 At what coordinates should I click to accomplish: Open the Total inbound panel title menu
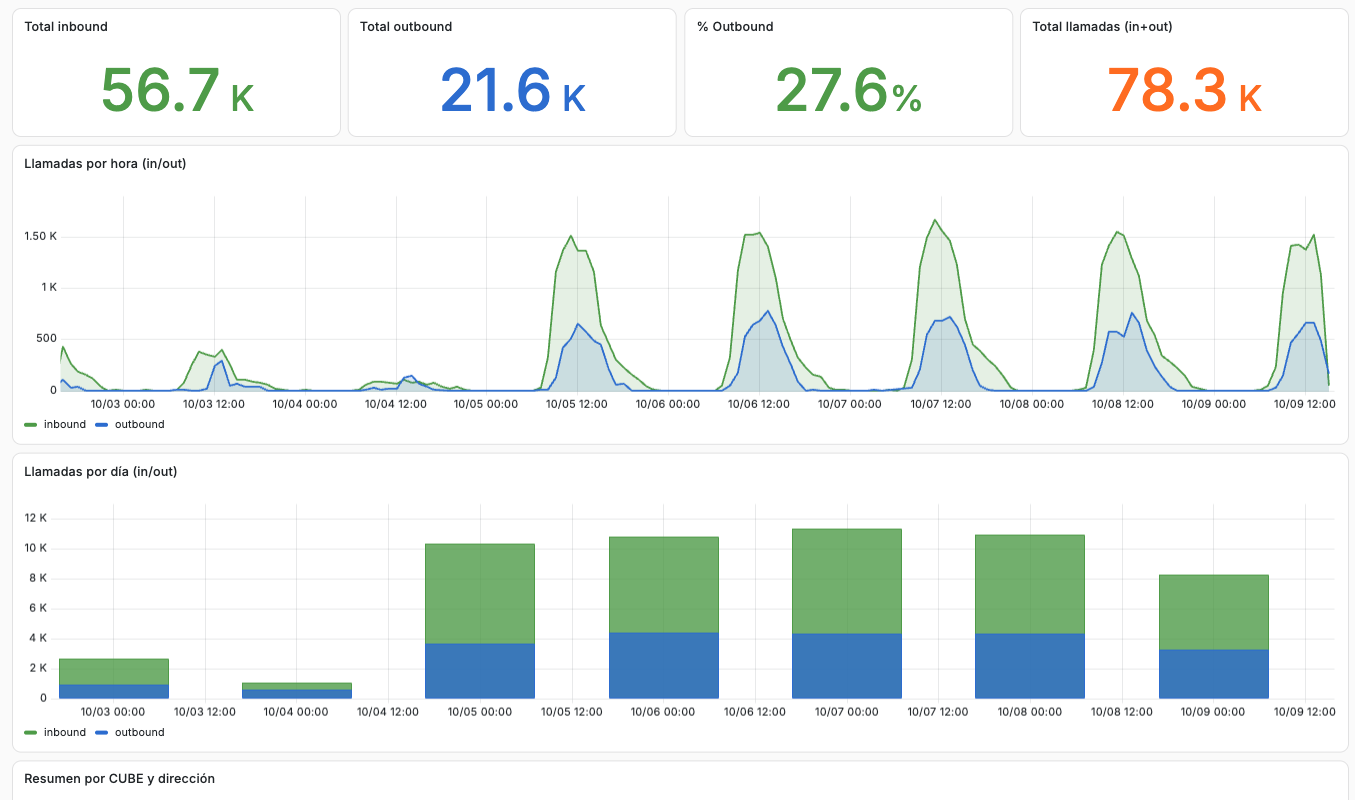coord(66,27)
